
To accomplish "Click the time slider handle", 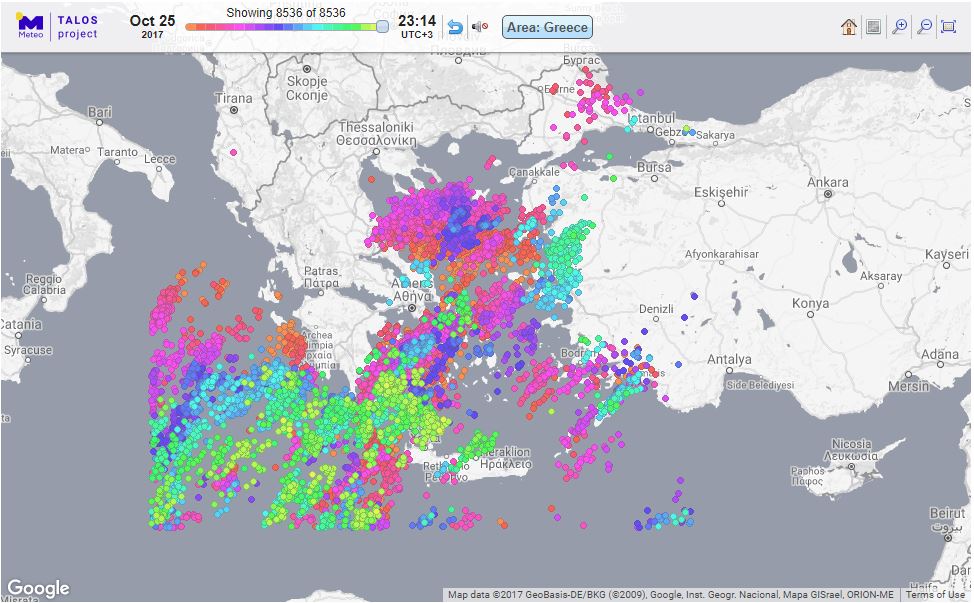I will point(382,27).
